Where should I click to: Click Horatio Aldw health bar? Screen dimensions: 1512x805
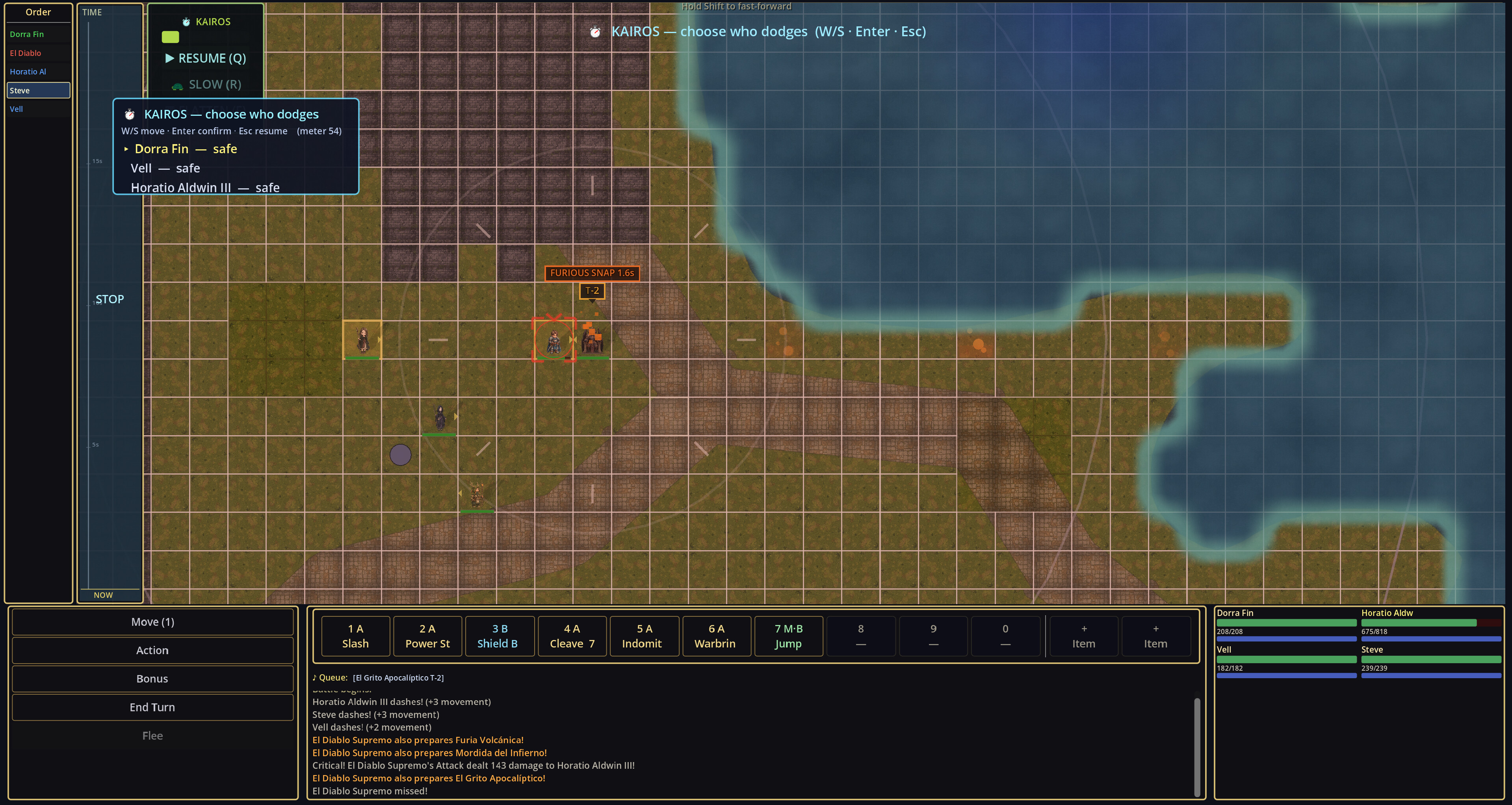[1431, 623]
